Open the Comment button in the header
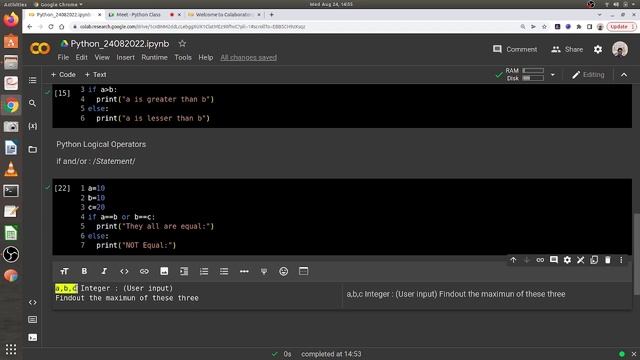This screenshot has height=360, width=640. (x=515, y=49)
